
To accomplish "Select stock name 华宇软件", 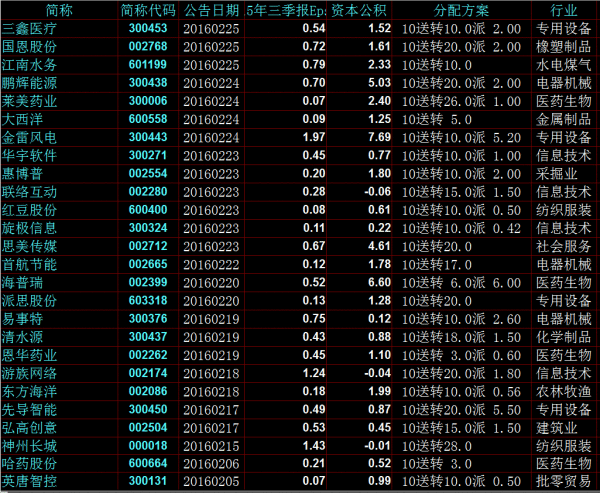I will pos(29,155).
